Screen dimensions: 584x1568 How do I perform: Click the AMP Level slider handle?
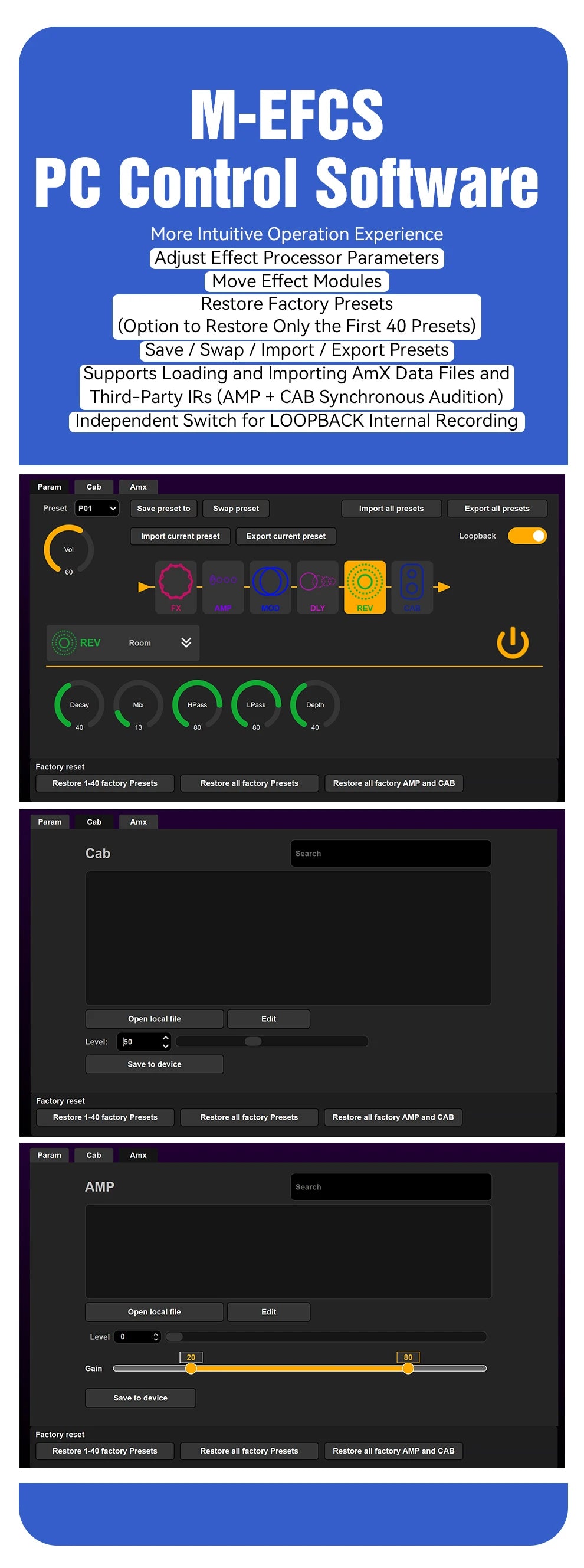pos(174,1337)
